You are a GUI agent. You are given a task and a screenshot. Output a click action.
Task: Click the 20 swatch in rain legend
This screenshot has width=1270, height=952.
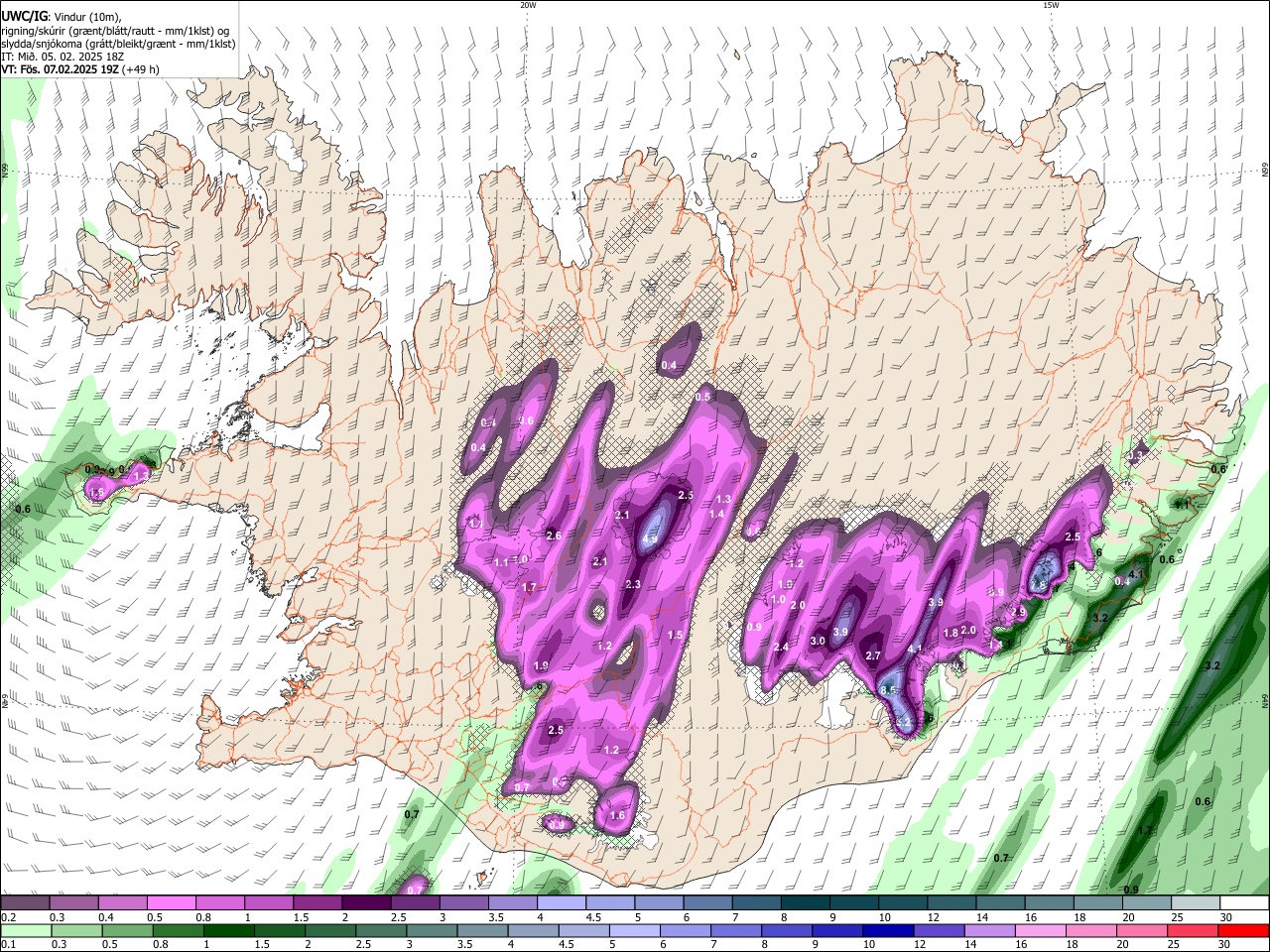pos(1143,930)
